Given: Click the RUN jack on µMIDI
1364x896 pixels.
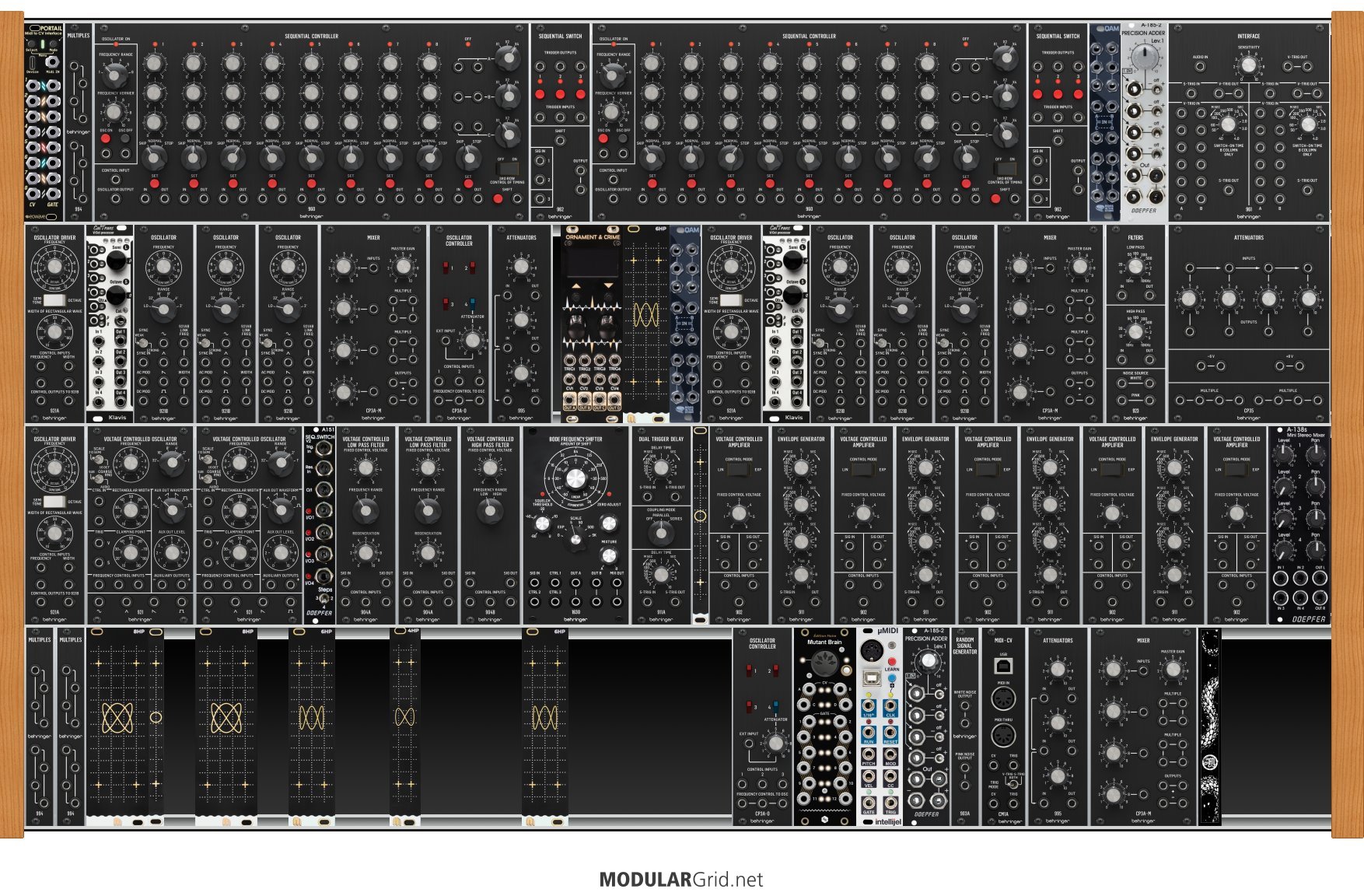Looking at the screenshot, I should (869, 731).
